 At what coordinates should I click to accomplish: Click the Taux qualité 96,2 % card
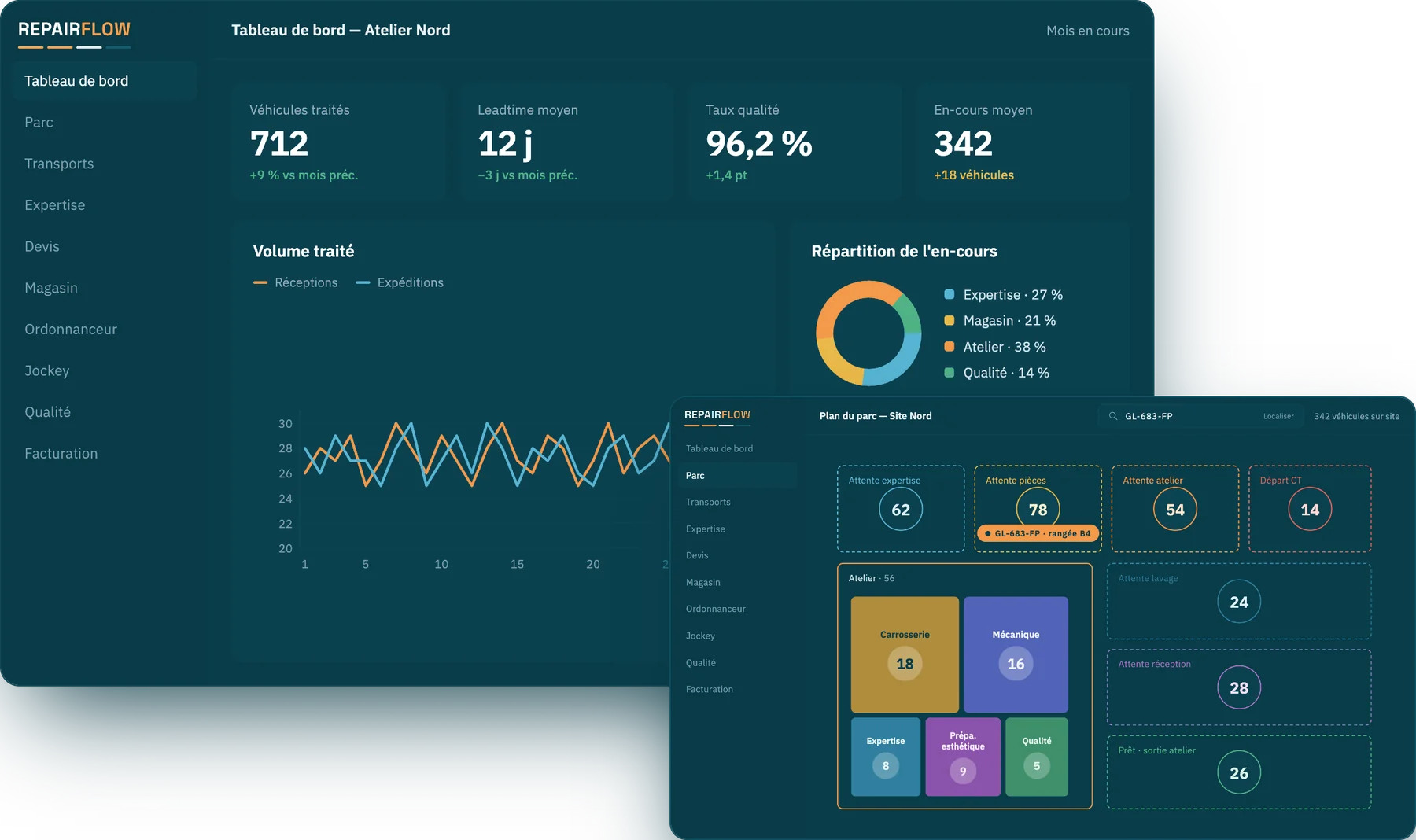[x=795, y=142]
